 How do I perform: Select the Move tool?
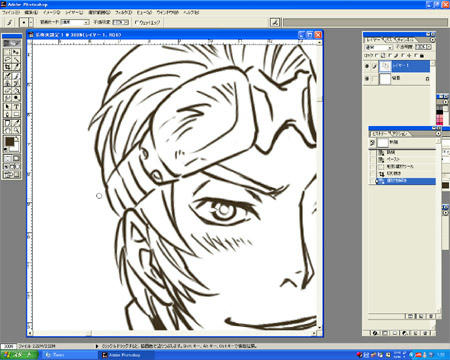point(16,51)
